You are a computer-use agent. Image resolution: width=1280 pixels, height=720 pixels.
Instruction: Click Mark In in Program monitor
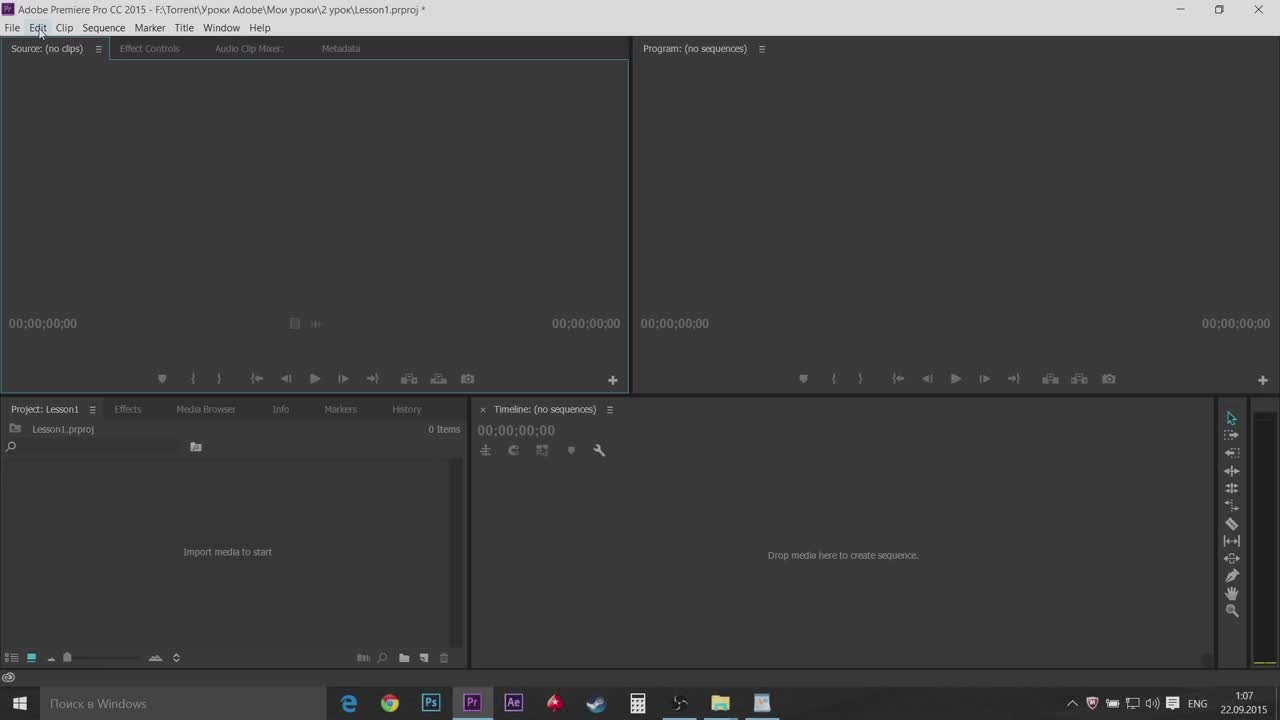point(833,379)
